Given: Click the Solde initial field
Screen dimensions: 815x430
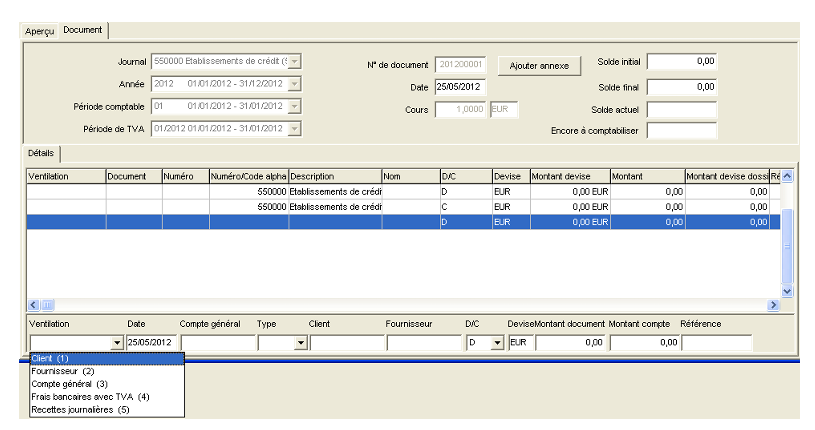Looking at the screenshot, I should click(682, 61).
